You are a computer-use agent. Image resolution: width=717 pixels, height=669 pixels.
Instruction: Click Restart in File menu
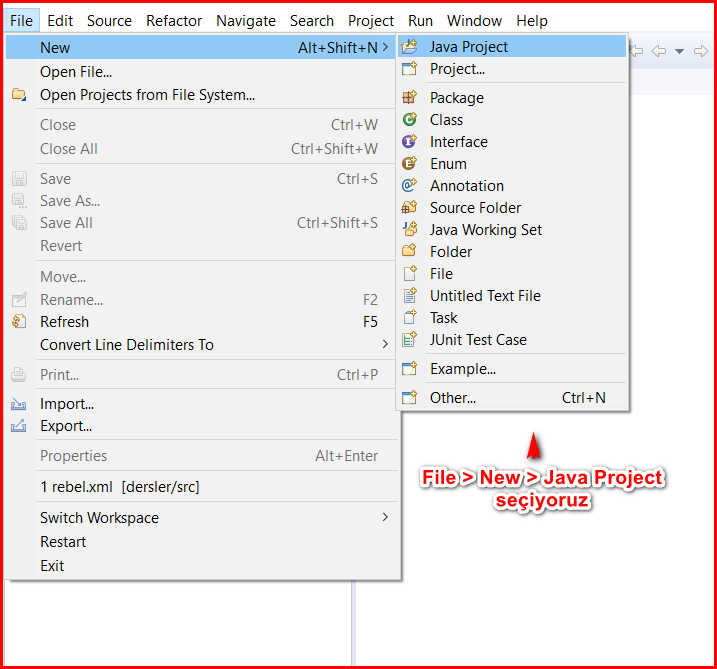(x=201, y=541)
